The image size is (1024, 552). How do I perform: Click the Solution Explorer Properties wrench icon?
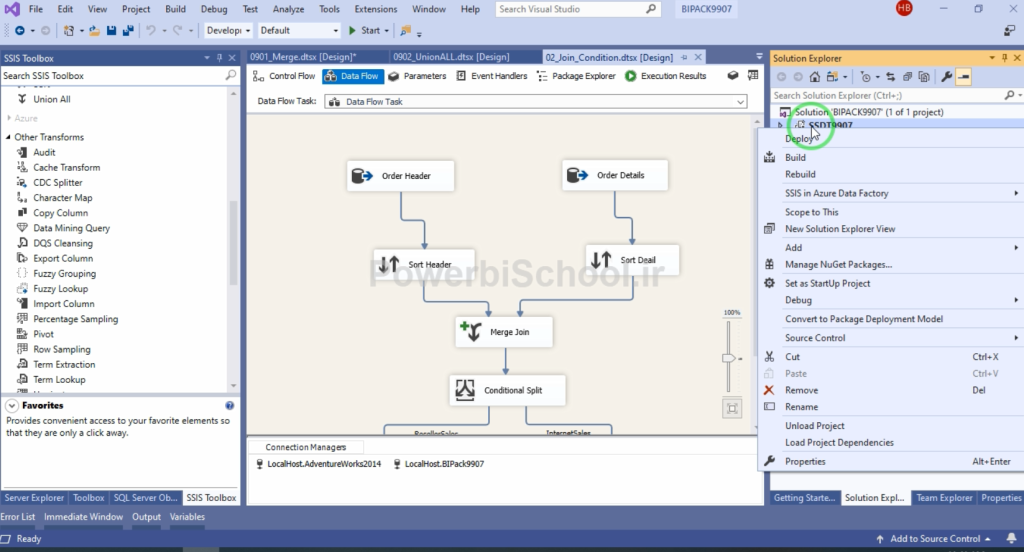[x=947, y=77]
